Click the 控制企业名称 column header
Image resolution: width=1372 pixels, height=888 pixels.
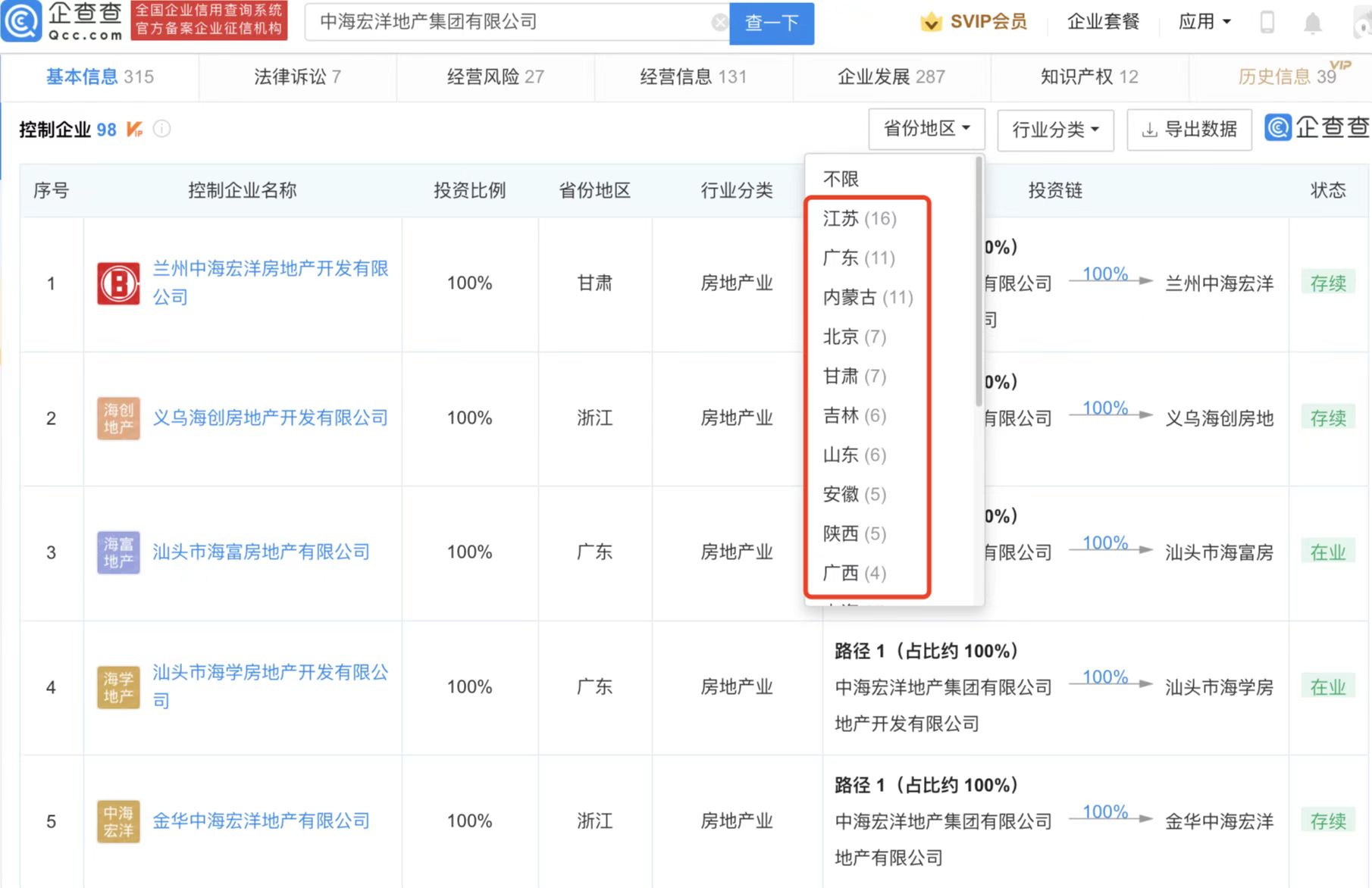[x=243, y=190]
